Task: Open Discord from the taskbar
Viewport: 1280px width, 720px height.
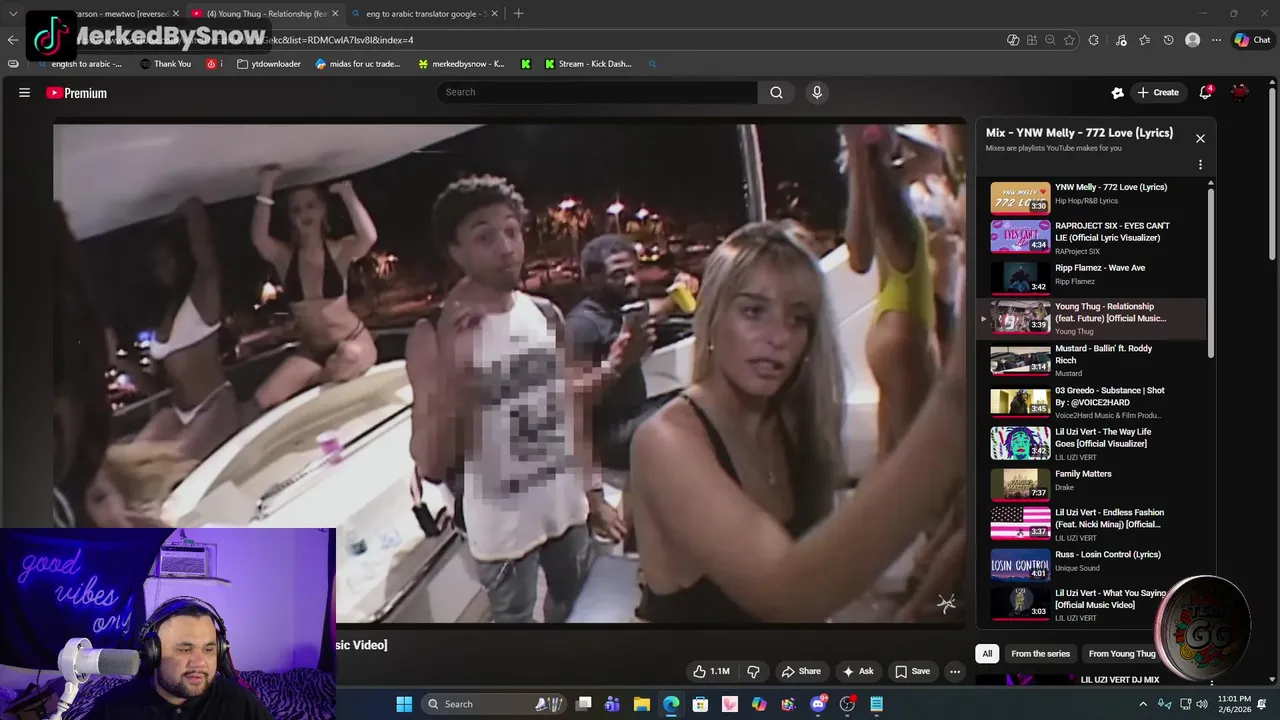Action: point(819,704)
